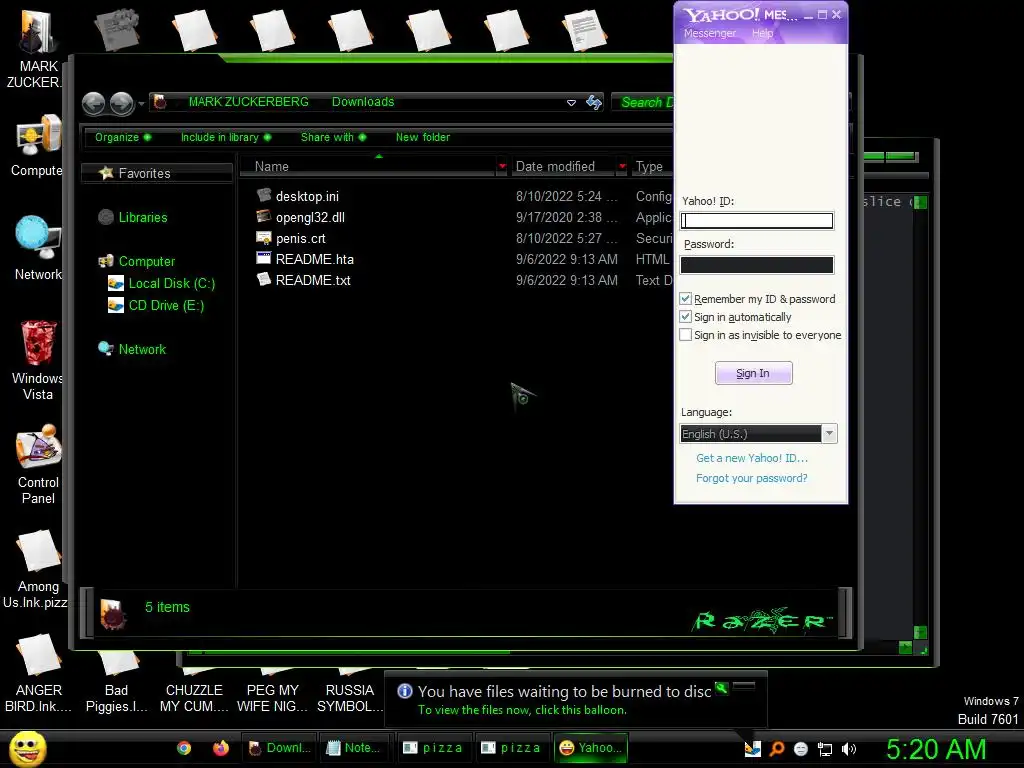Uncheck Sign in automatically
Screen dimensions: 1024x768
685,317
